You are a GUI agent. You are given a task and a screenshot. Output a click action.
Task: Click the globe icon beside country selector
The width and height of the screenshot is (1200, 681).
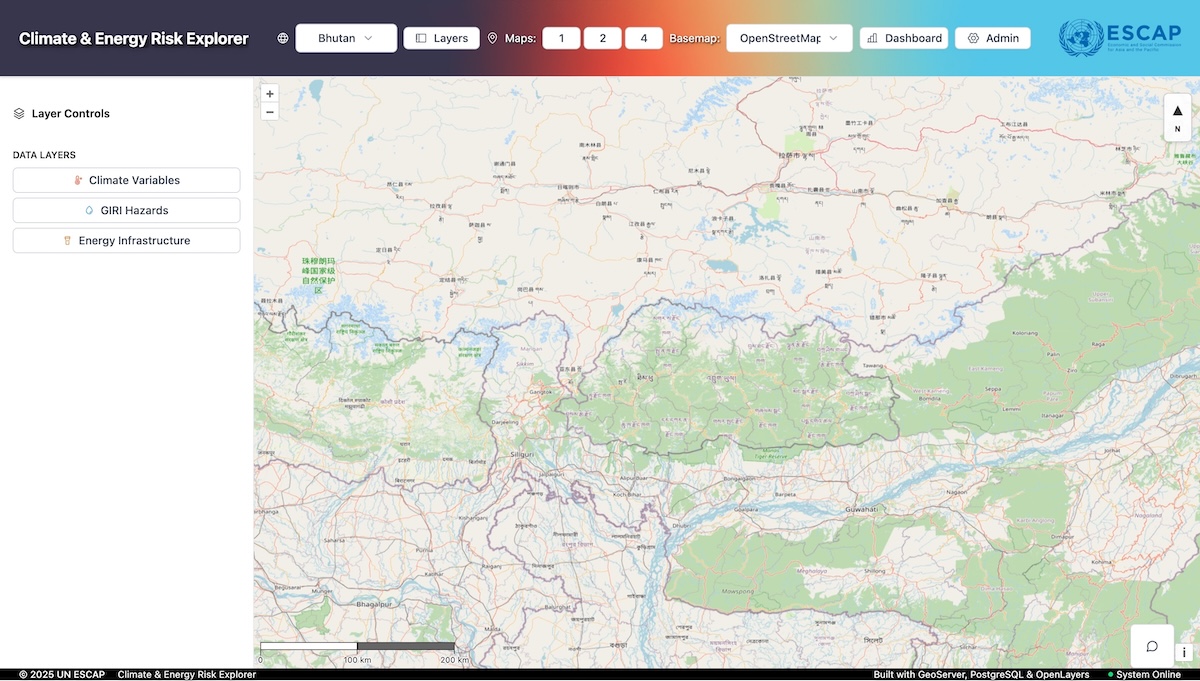283,38
